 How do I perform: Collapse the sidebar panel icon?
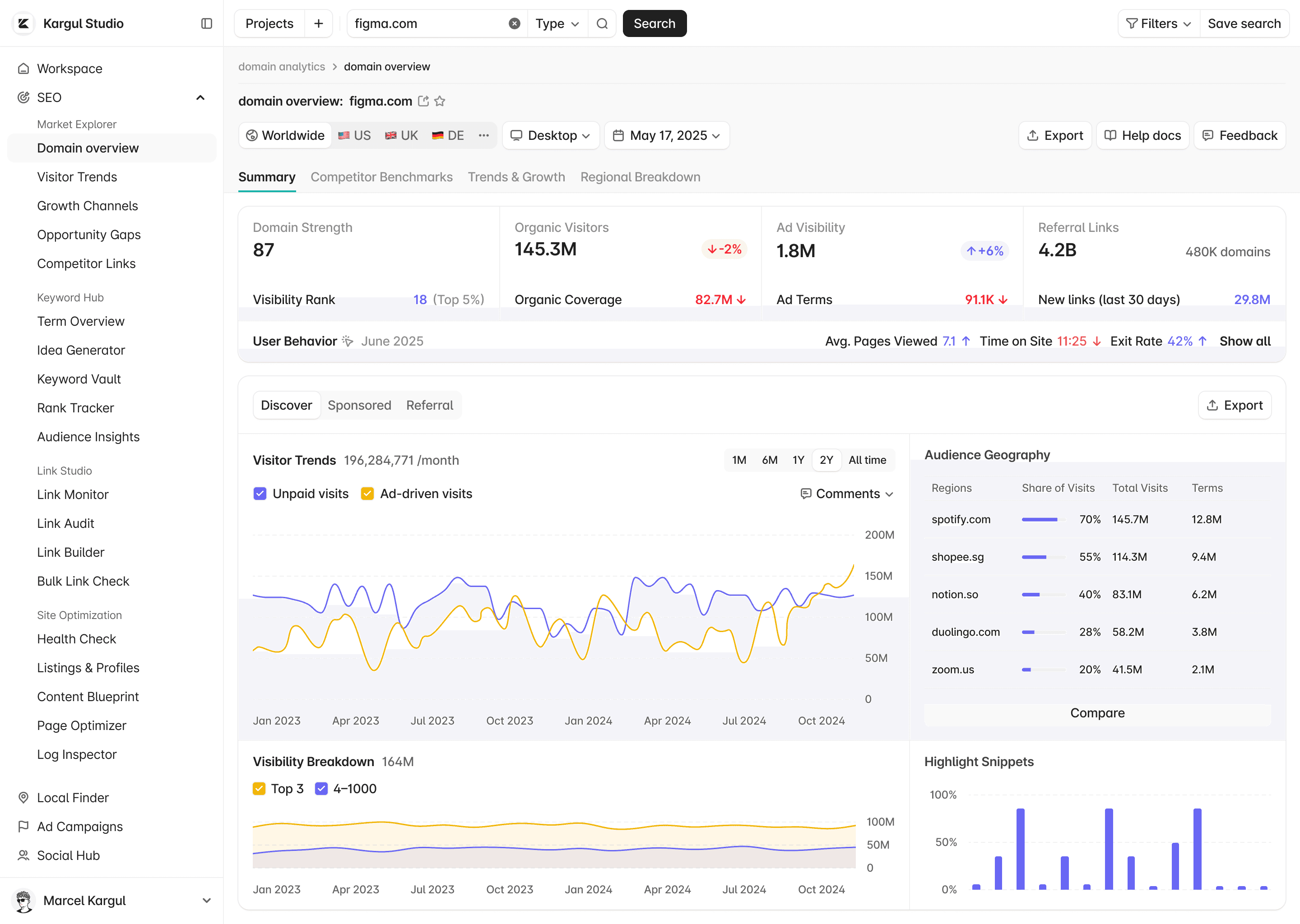pos(207,23)
